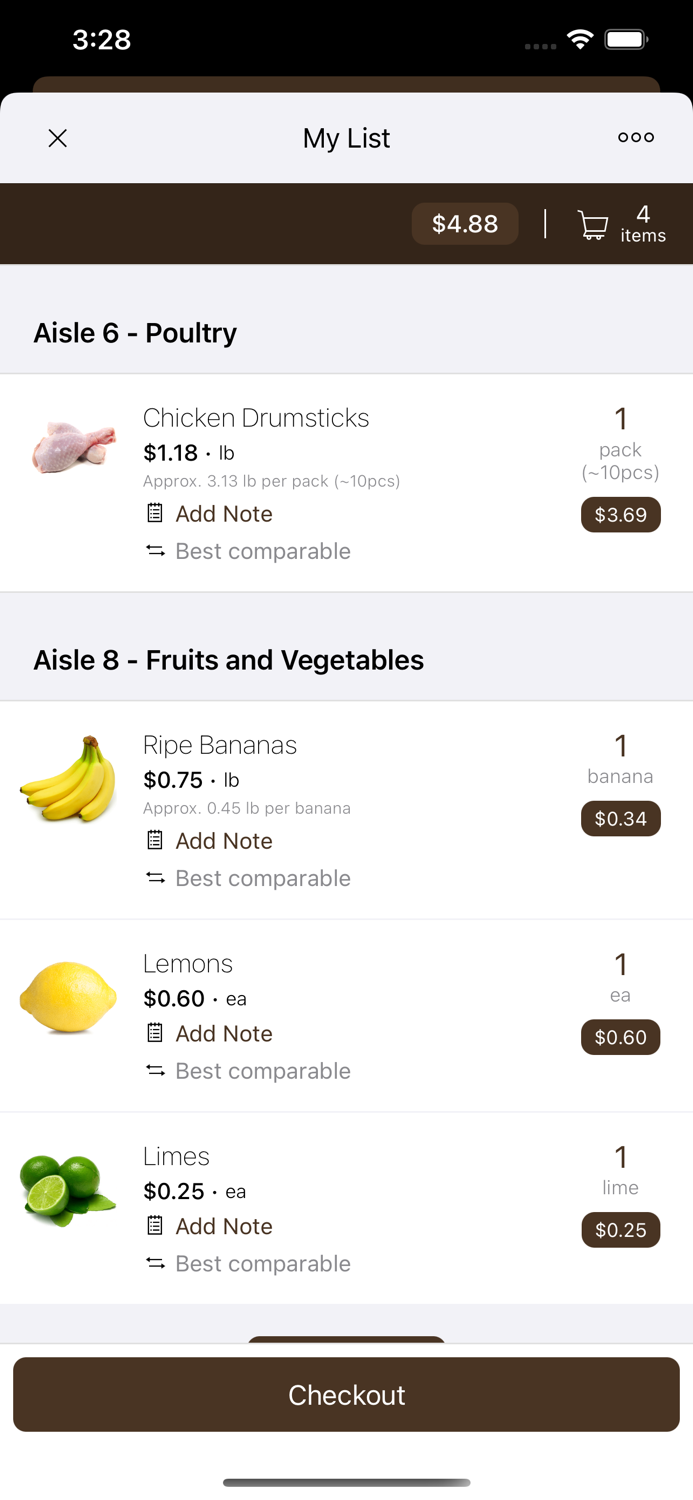The height and width of the screenshot is (1500, 693).
Task: Click the swap arrows icon for Limes
Action: (x=155, y=1264)
